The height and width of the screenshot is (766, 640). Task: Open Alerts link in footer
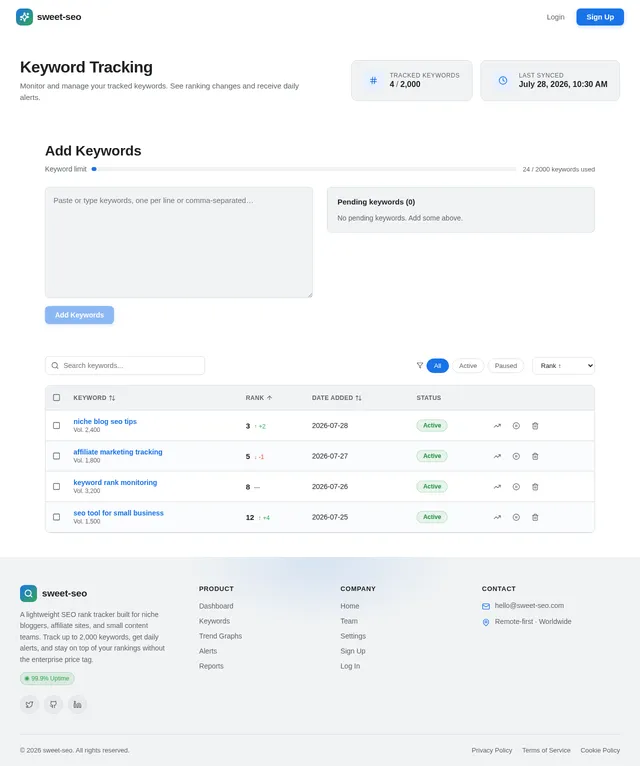point(208,651)
